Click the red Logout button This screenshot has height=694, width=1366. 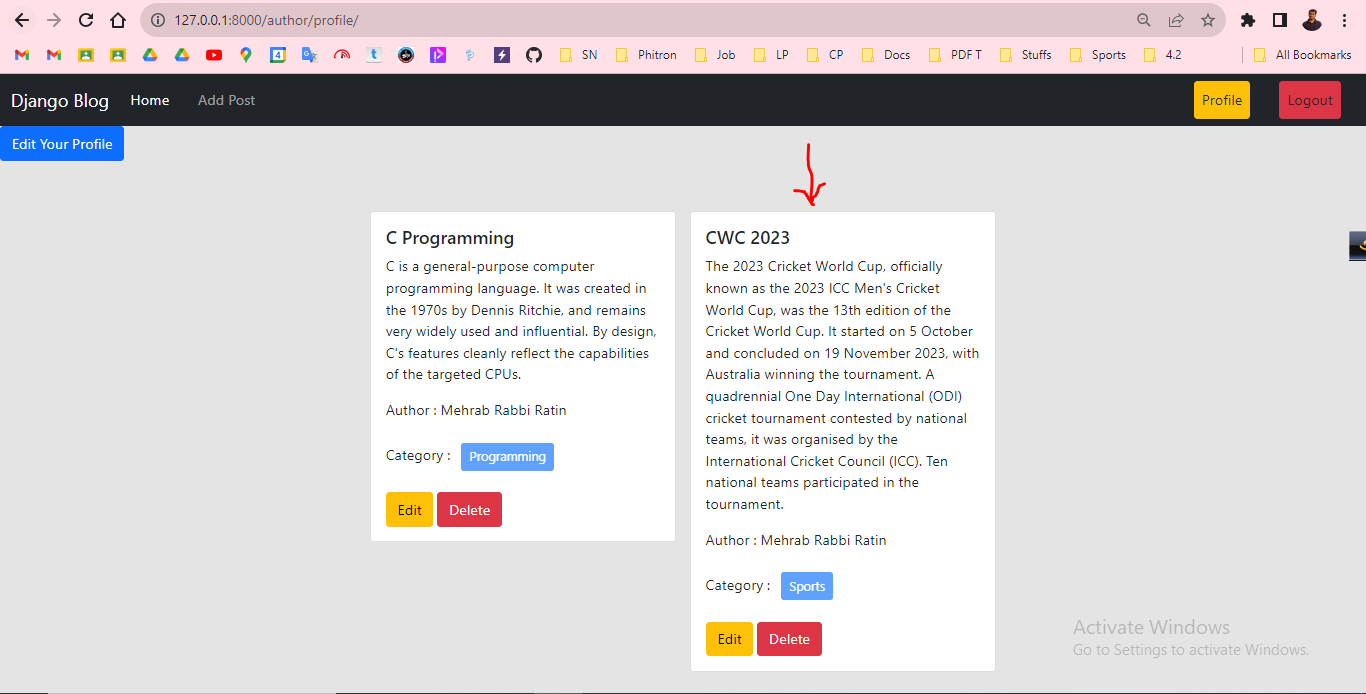(1310, 100)
